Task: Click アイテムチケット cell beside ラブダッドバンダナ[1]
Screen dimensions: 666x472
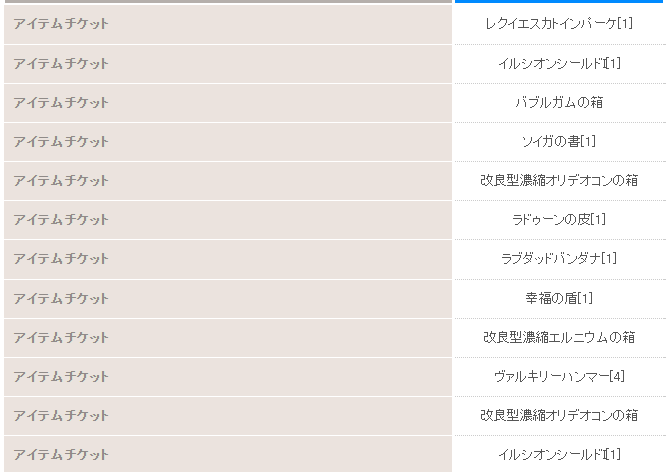Action: [x=228, y=259]
